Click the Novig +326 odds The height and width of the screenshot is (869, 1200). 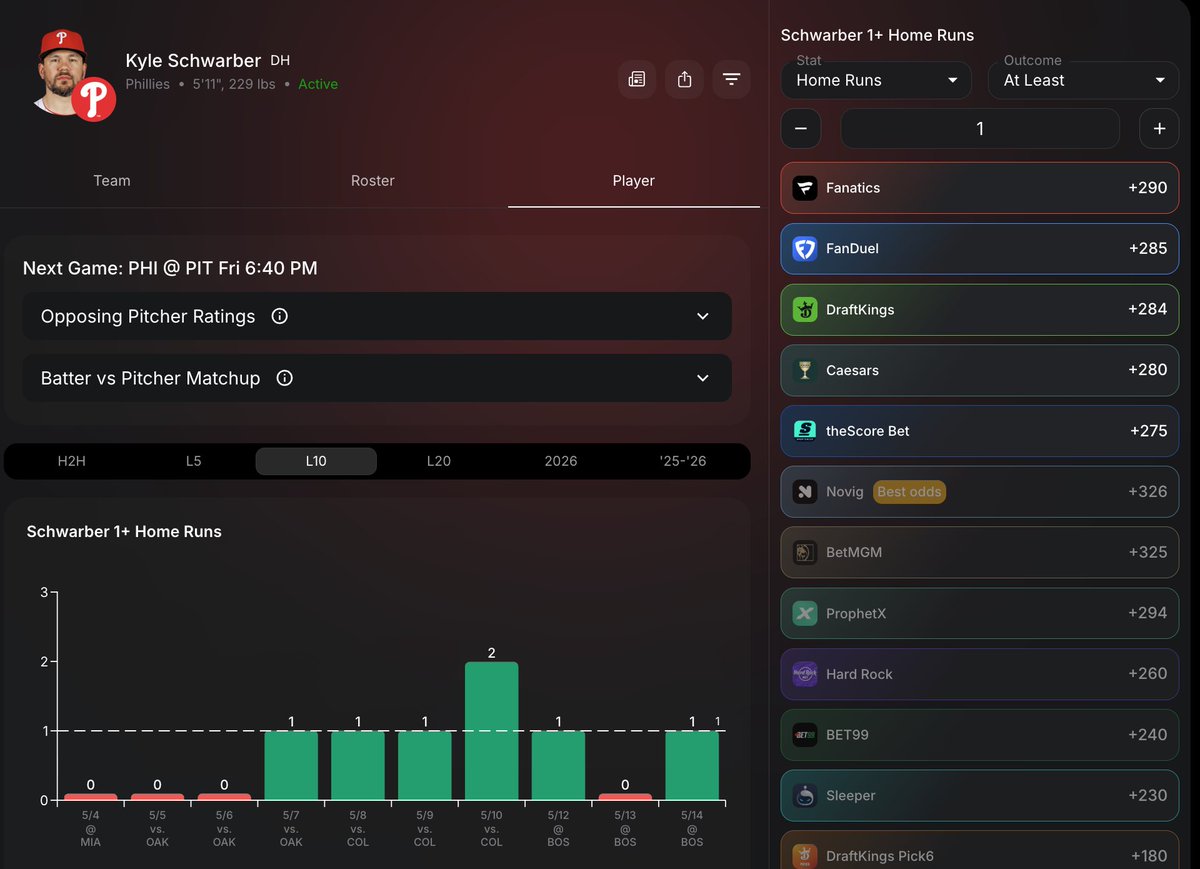(1148, 492)
